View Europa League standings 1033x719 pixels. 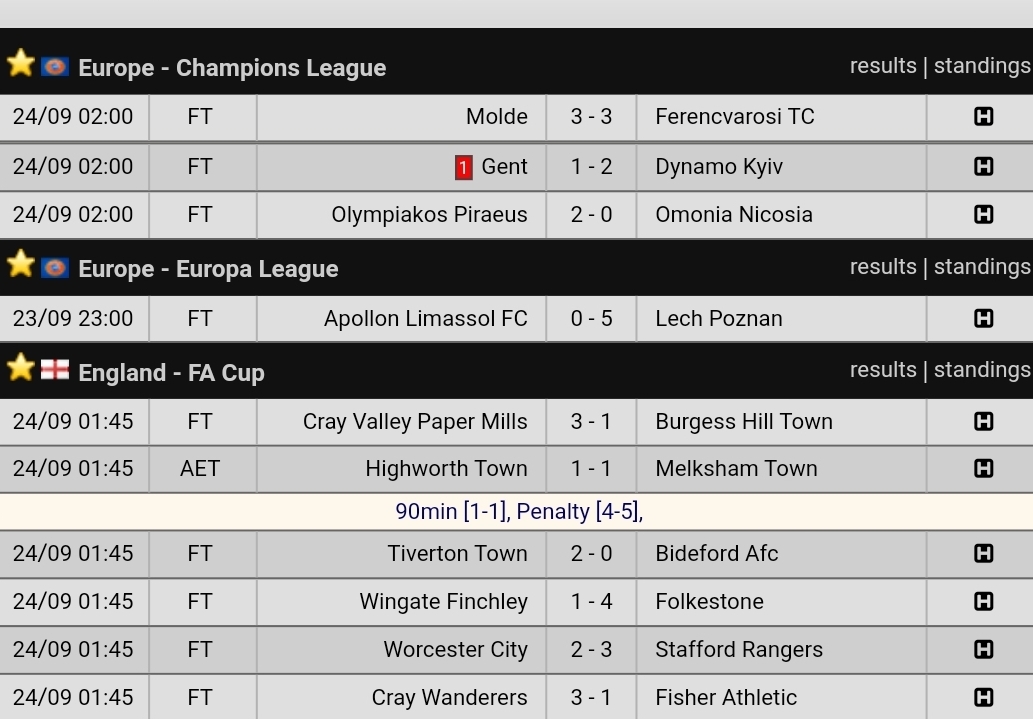click(982, 267)
